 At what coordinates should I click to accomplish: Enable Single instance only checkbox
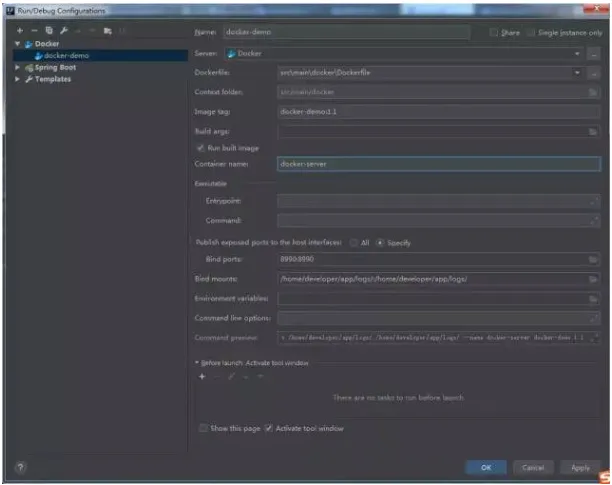click(x=530, y=32)
